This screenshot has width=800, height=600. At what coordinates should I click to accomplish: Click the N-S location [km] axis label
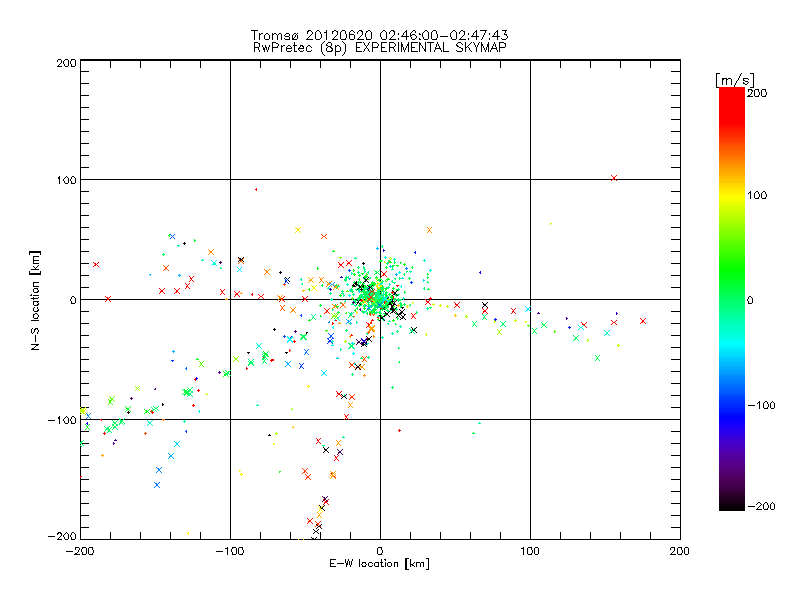pyautogui.click(x=34, y=299)
